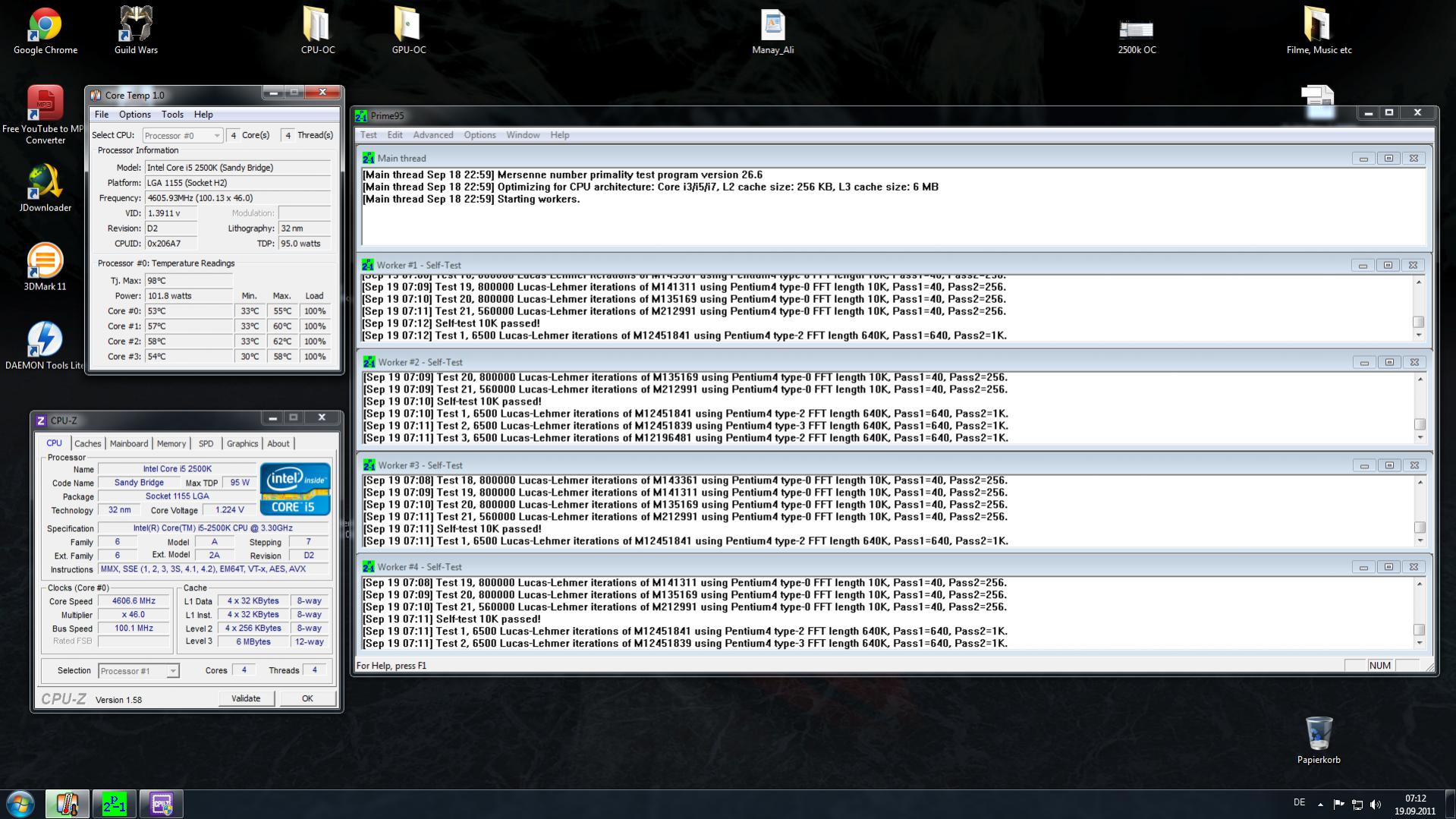This screenshot has width=1456, height=819.
Task: Show hidden tray icons arrow
Action: [x=1320, y=805]
